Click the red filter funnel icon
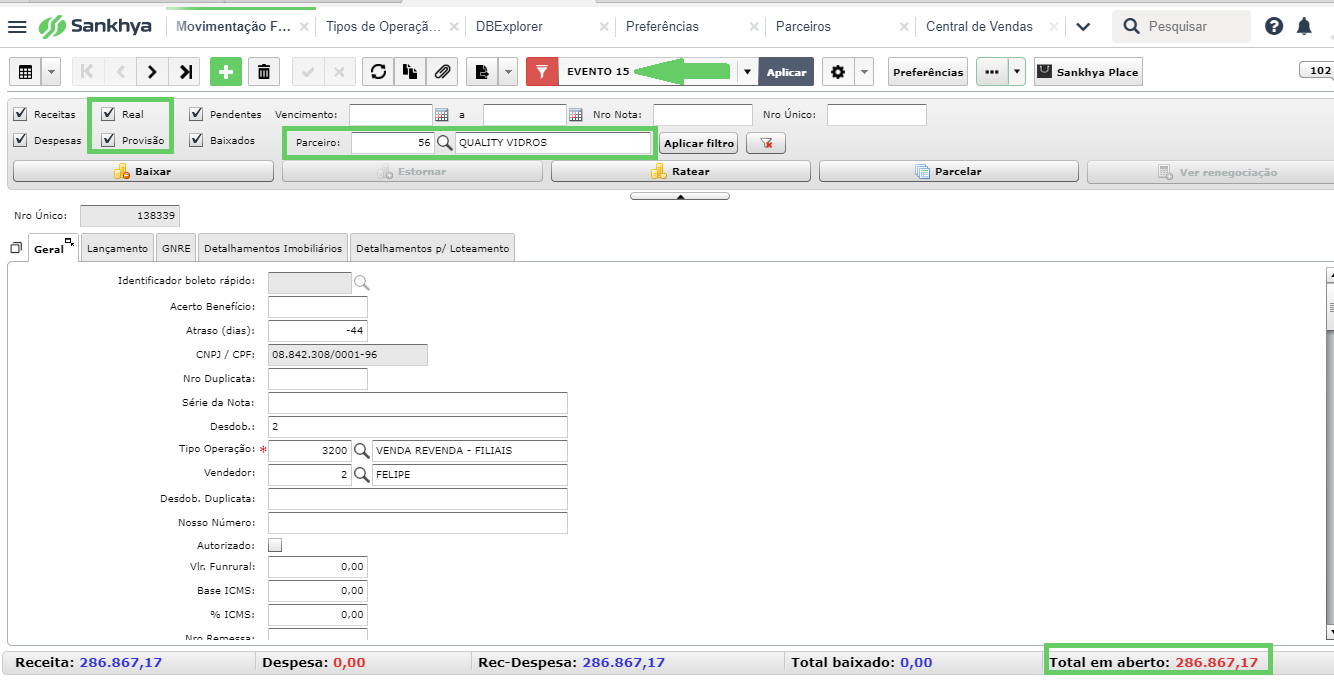The height and width of the screenshot is (680, 1334). tap(542, 72)
